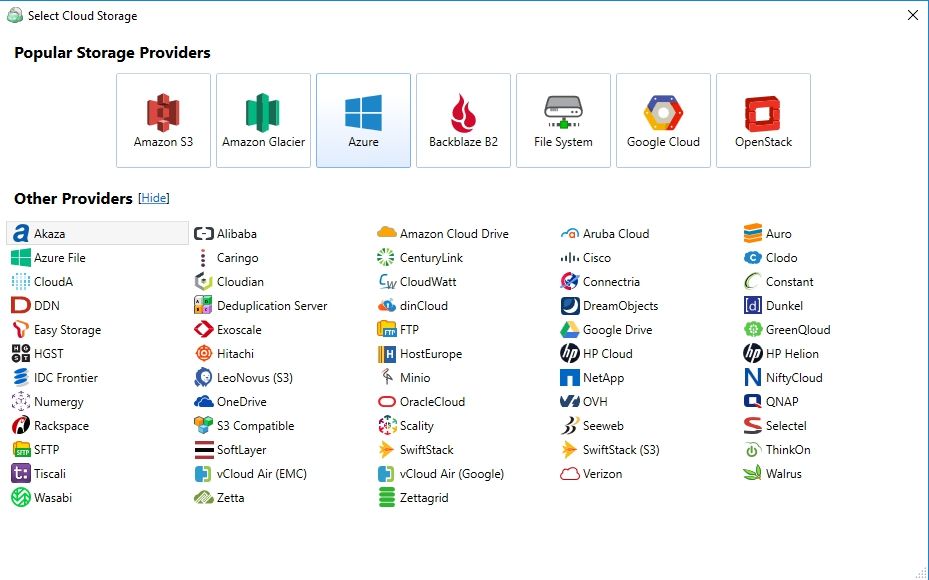Screen dimensions: 929x580
Task: Select the OVH provider
Action: [584, 402]
